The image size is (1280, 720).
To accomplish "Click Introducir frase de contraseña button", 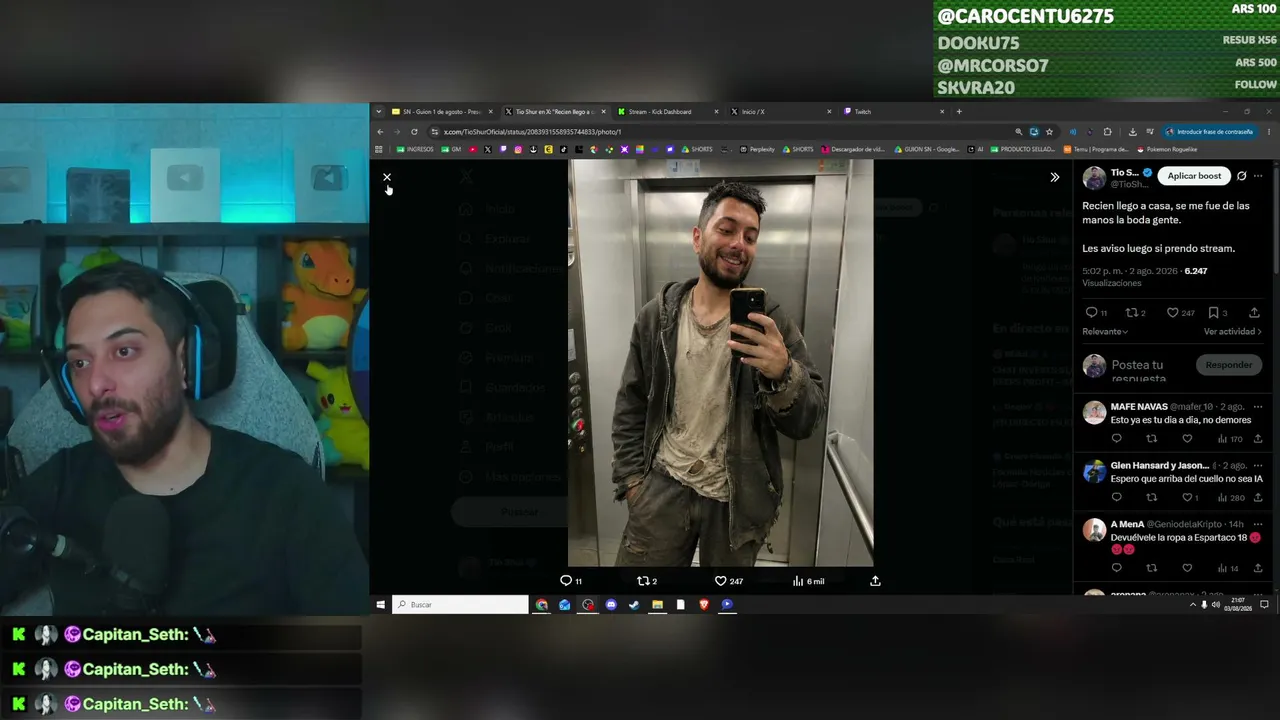I will pyautogui.click(x=1209, y=132).
